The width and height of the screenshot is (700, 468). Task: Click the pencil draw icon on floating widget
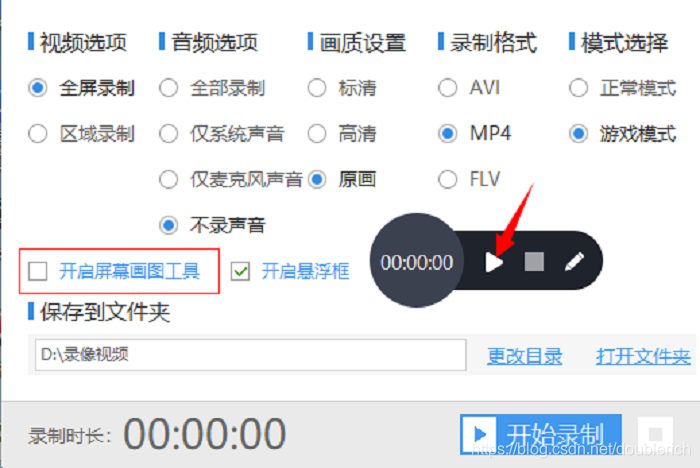coord(574,262)
